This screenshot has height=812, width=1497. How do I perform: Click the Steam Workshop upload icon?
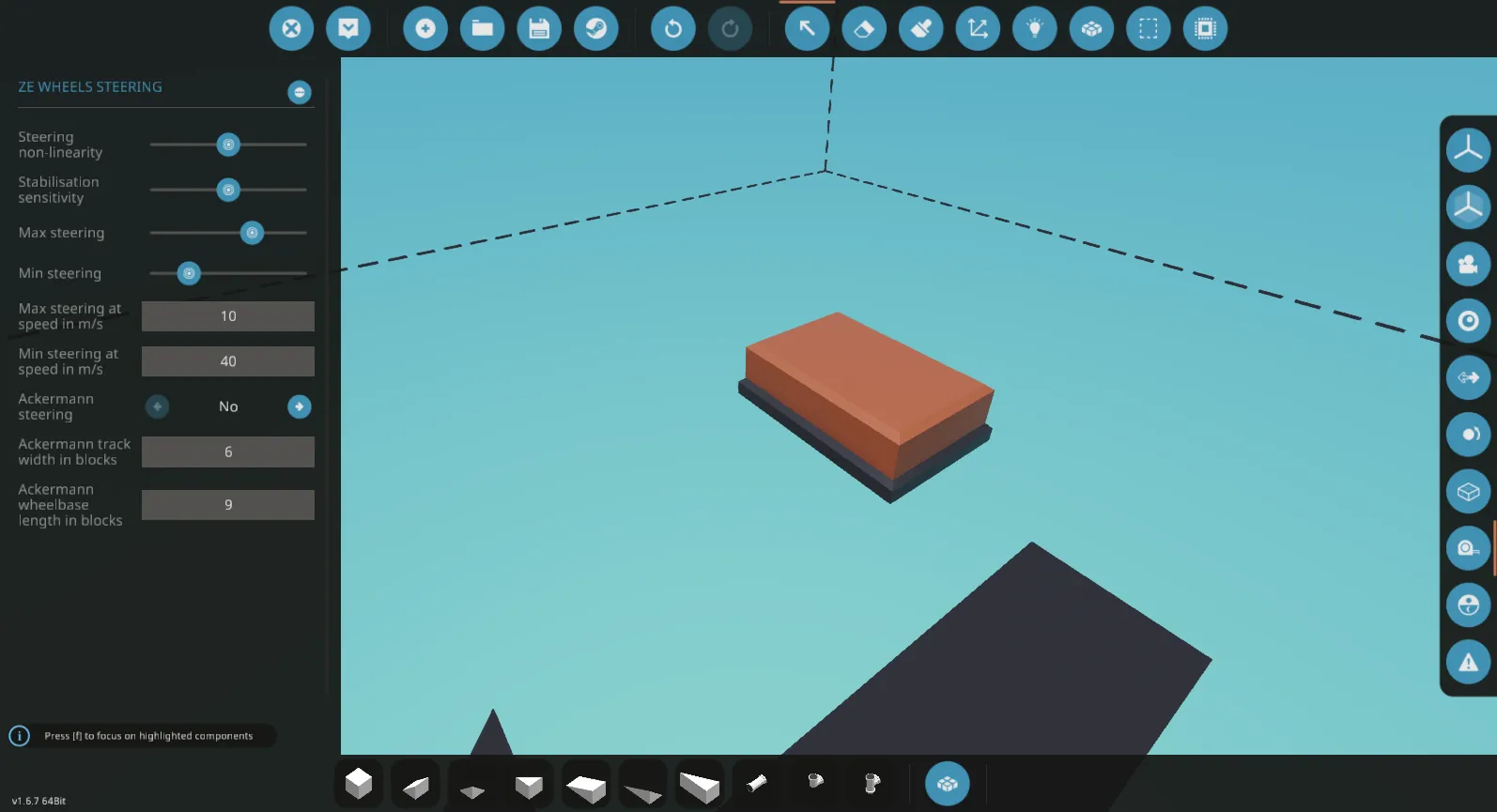pos(595,28)
